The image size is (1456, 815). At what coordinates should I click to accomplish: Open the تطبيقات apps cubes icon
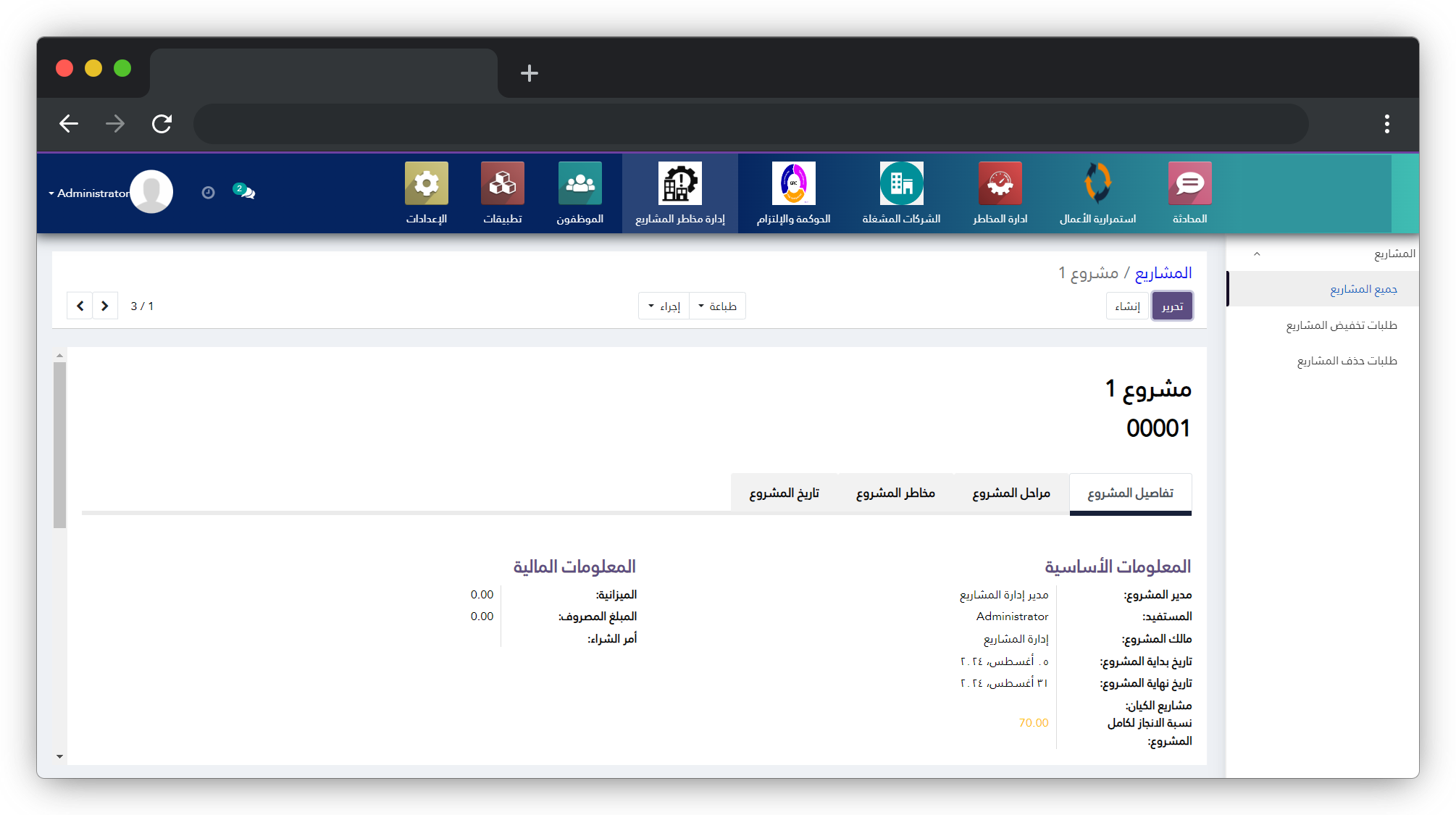pos(502,184)
